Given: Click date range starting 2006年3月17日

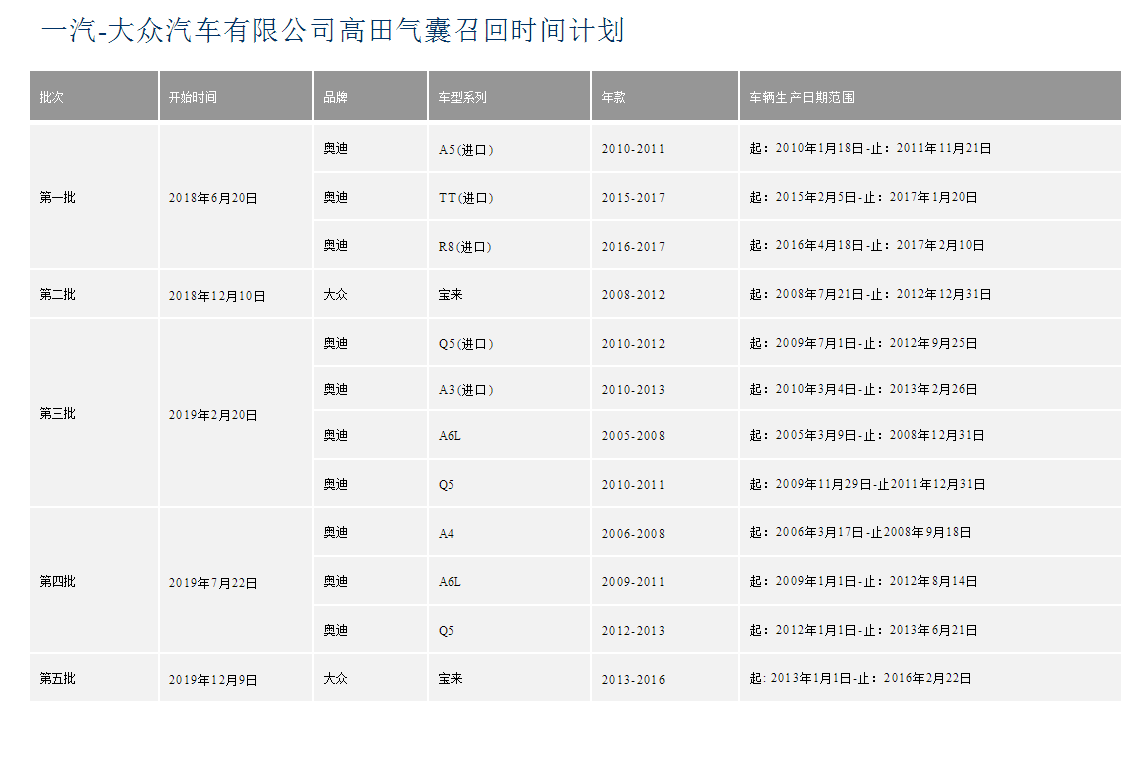Looking at the screenshot, I should (x=860, y=532).
